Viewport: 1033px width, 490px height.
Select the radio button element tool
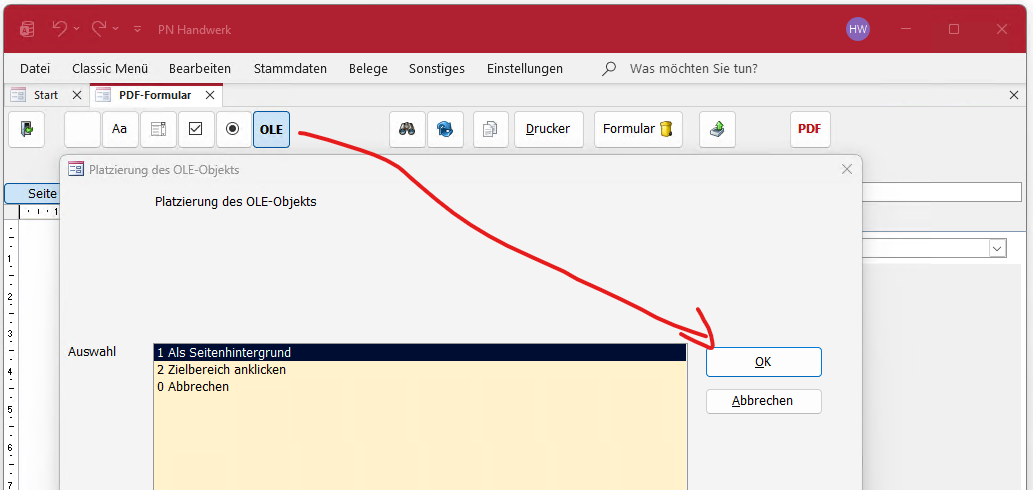click(233, 129)
